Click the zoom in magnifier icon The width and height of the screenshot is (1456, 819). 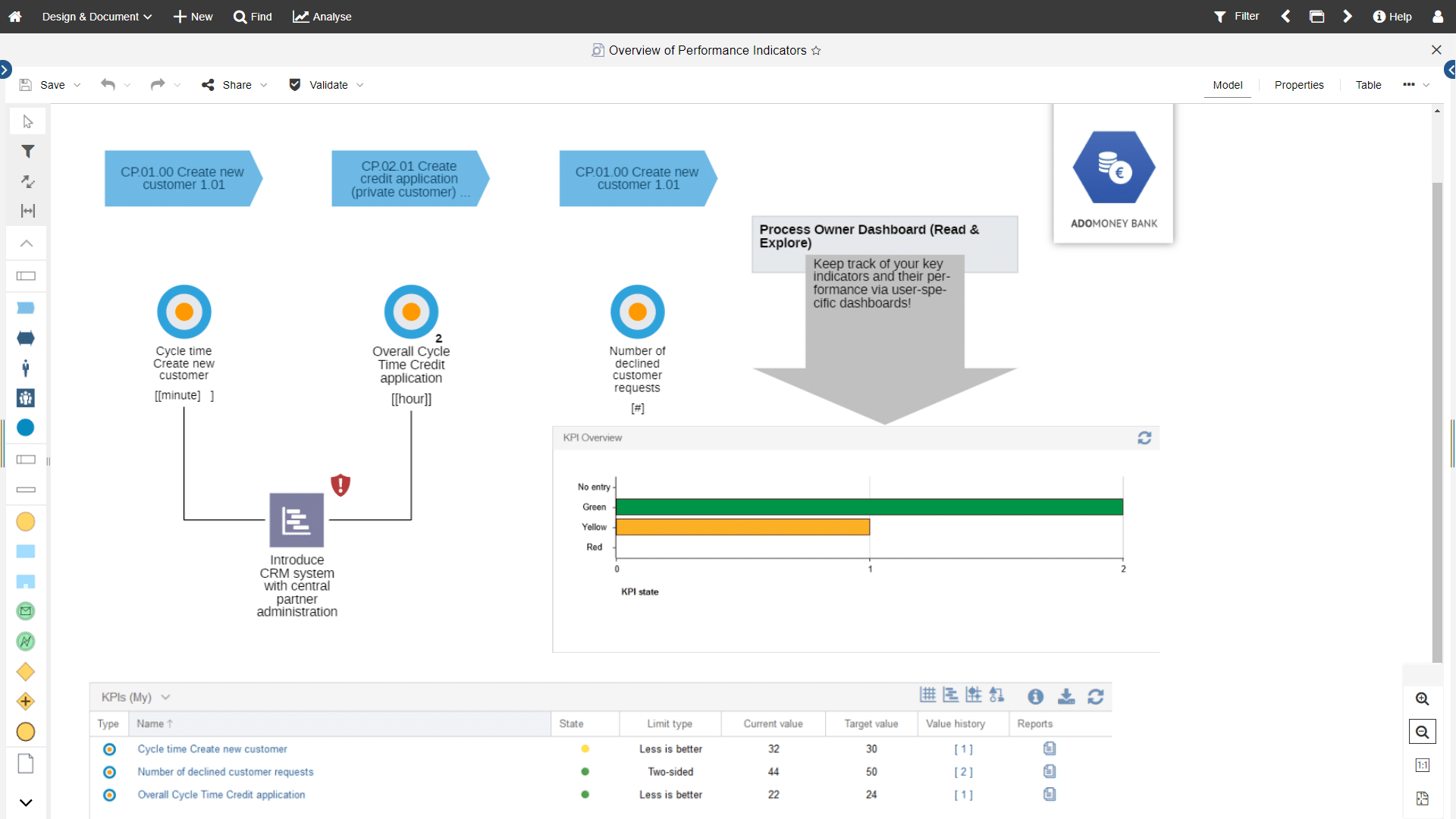point(1423,699)
